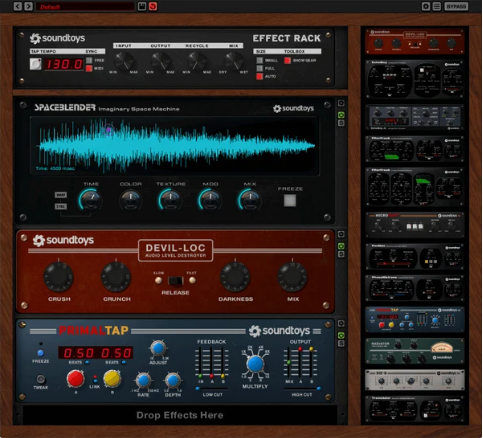Tap the Tap Tempo button
The width and height of the screenshot is (483, 438).
(x=35, y=64)
